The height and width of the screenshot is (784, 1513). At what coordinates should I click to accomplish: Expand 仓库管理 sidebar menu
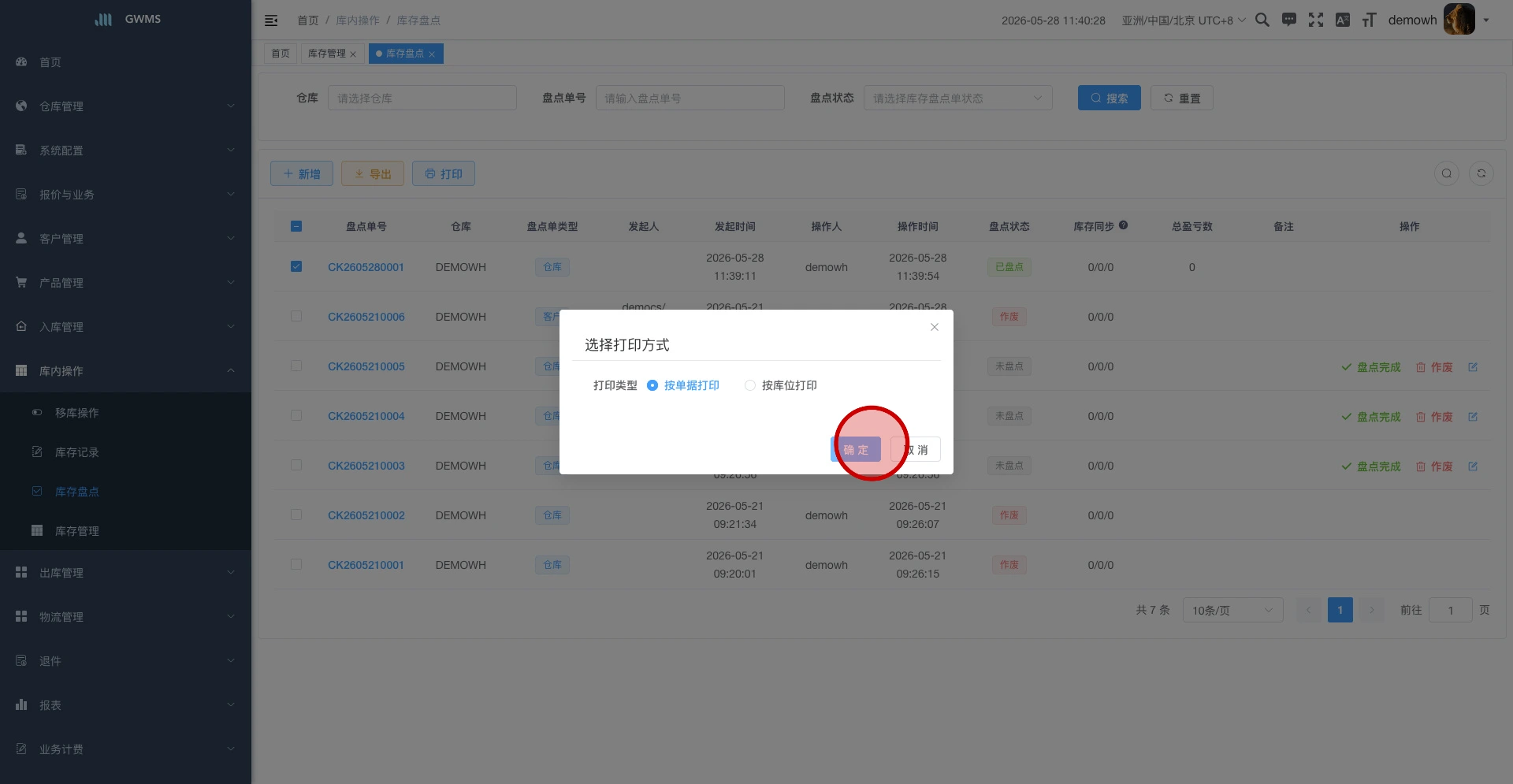(126, 106)
